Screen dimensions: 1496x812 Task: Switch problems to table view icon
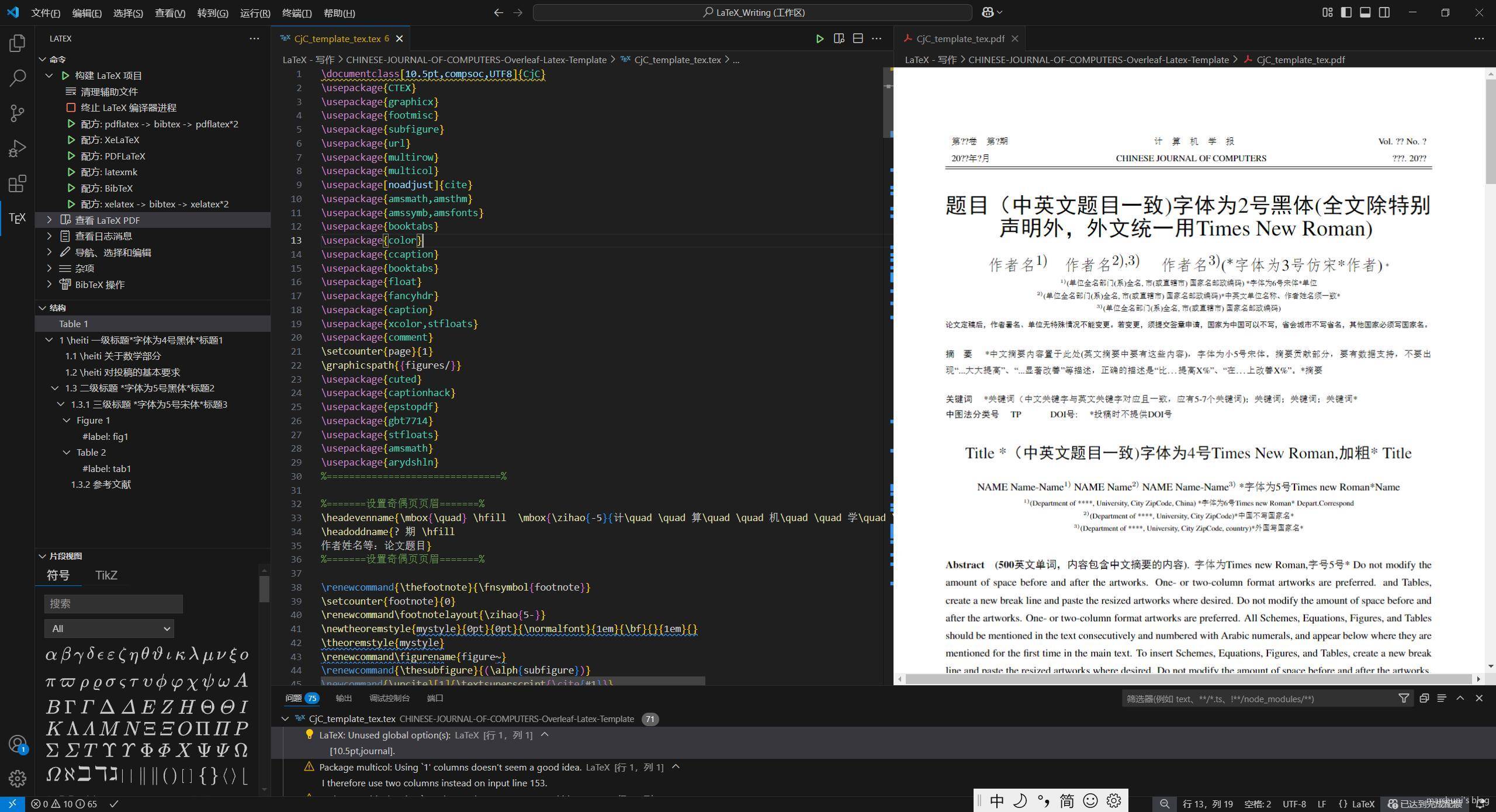tap(1442, 698)
